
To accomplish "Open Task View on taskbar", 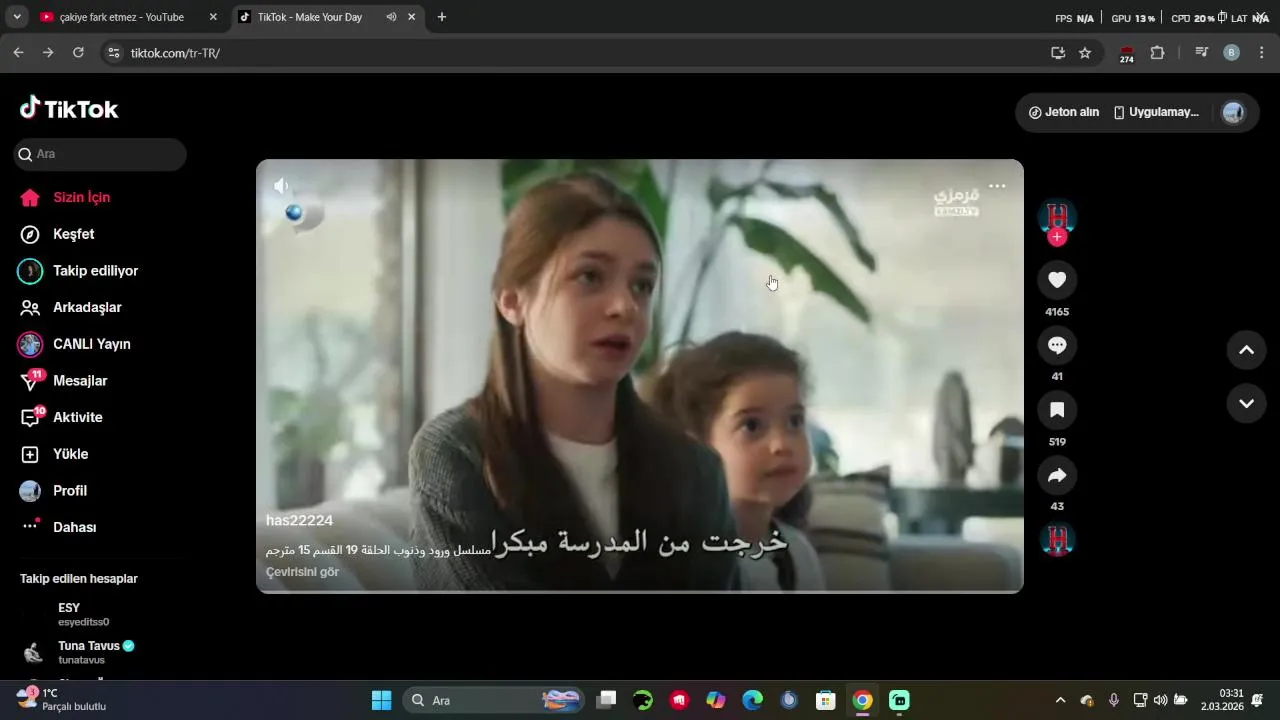I will click(606, 700).
